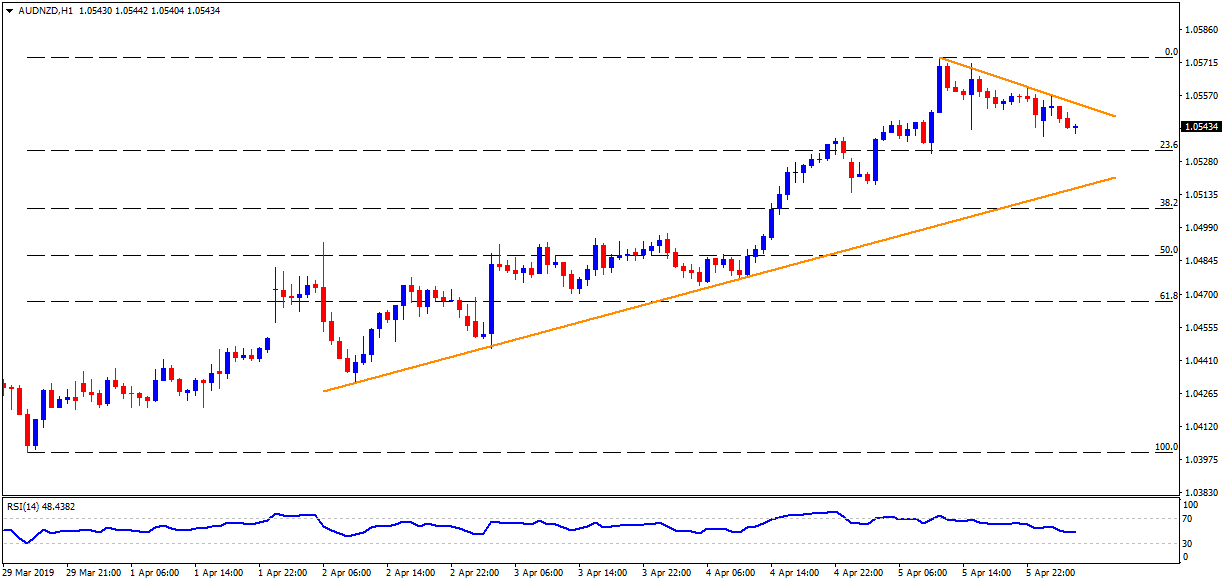Click the 1.05860 price scale value
The height and width of the screenshot is (584, 1225).
pos(1200,30)
